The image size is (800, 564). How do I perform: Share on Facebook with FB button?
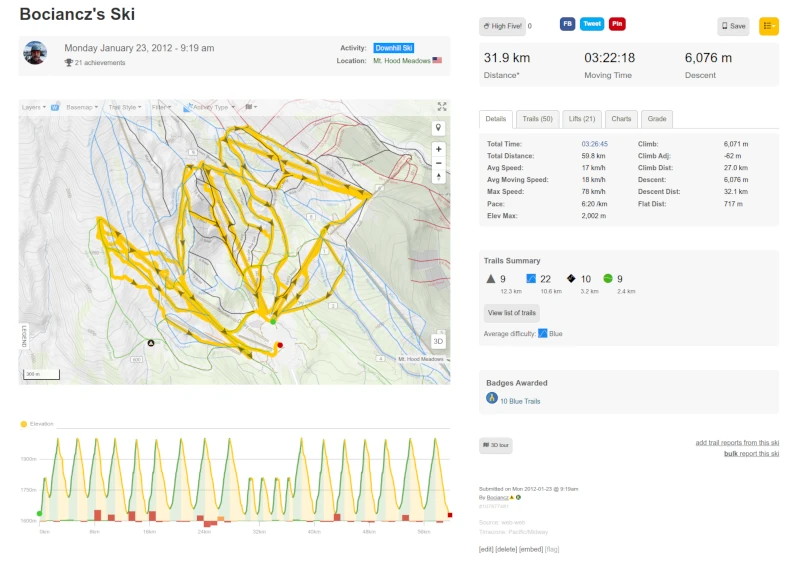click(x=567, y=24)
